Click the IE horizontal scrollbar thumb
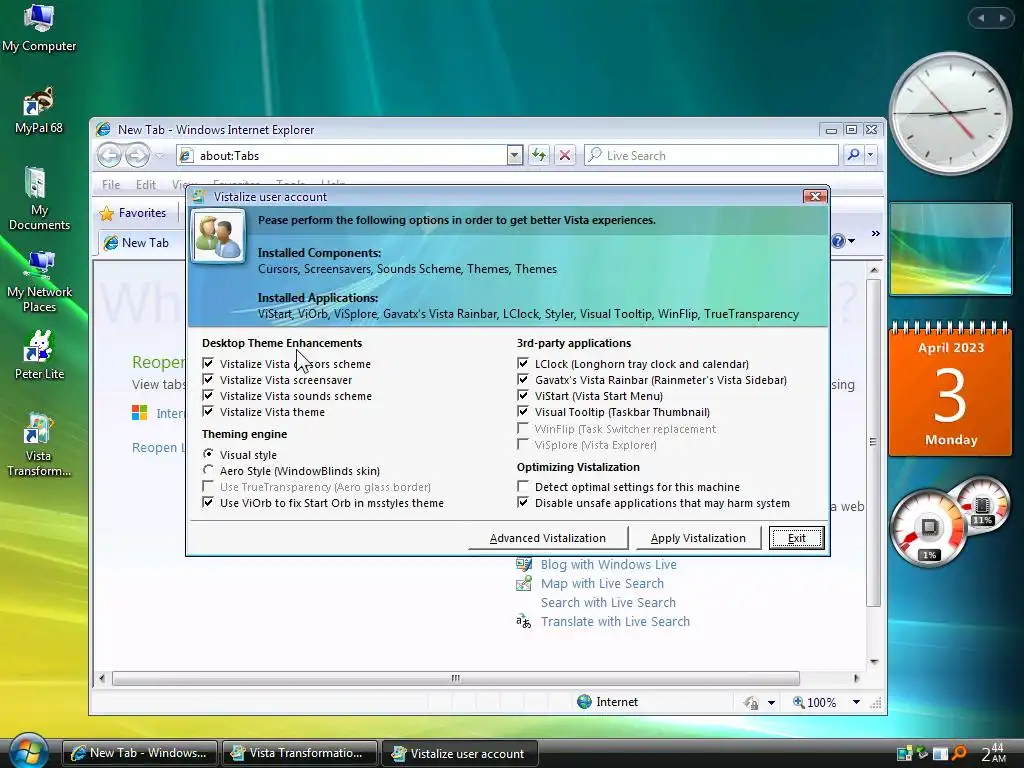 coord(456,678)
